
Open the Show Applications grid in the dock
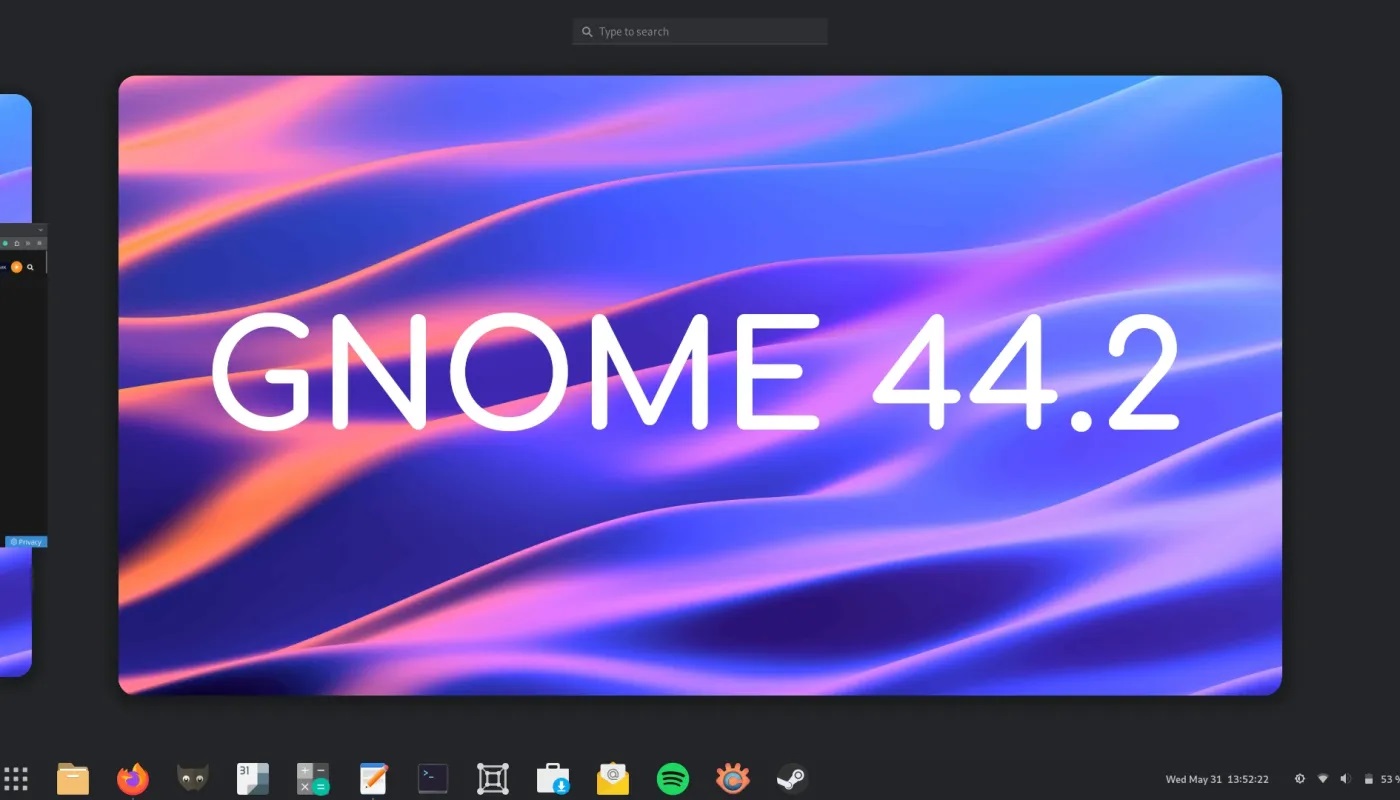click(x=15, y=778)
